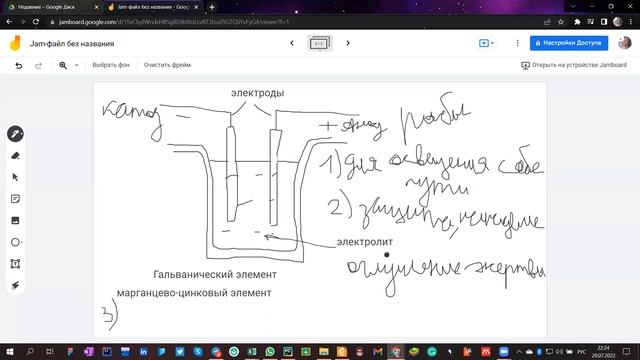Bookmark this page with the star
Image resolution: width=640 pixels, height=360 pixels.
pyautogui.click(x=561, y=22)
